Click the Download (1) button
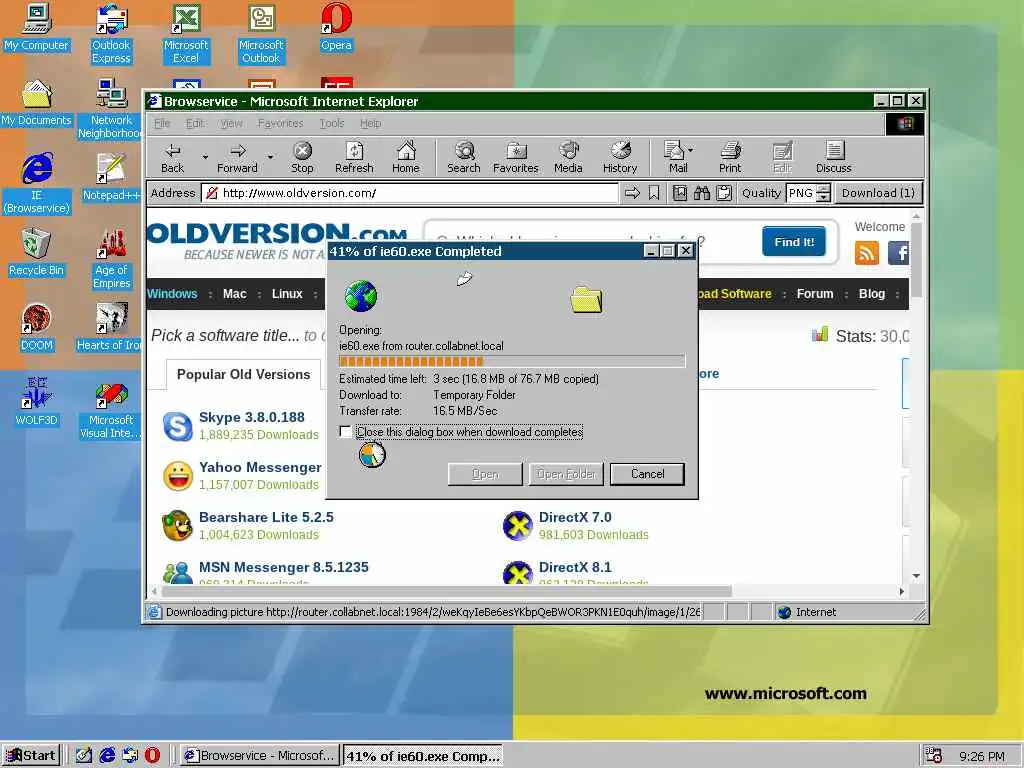Screen dimensions: 1024x768 [x=878, y=193]
